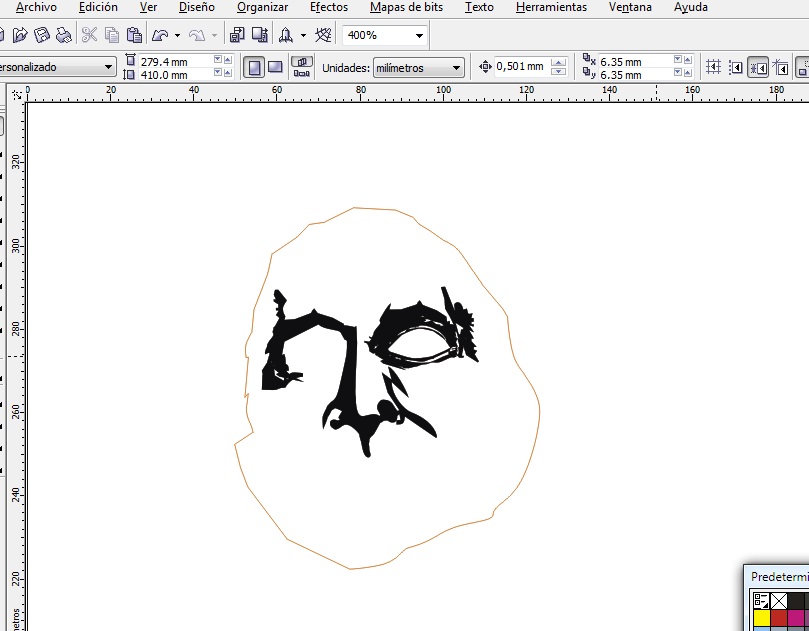The height and width of the screenshot is (631, 809).
Task: Click the Corel welcome screen icon
Action: 323,35
